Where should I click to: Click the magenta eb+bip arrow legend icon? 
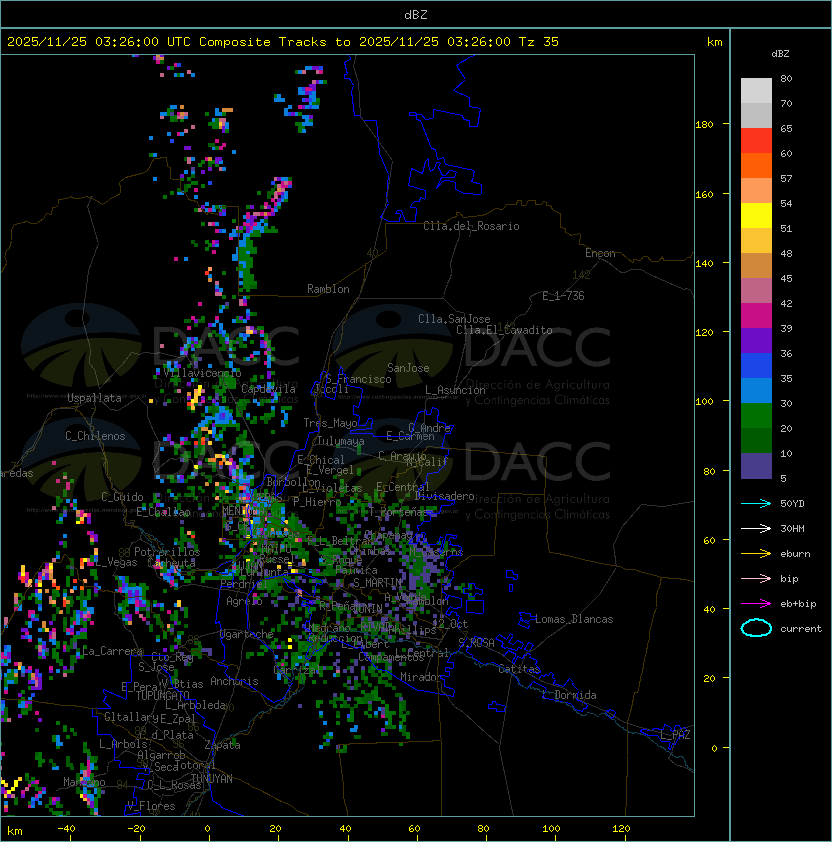756,604
